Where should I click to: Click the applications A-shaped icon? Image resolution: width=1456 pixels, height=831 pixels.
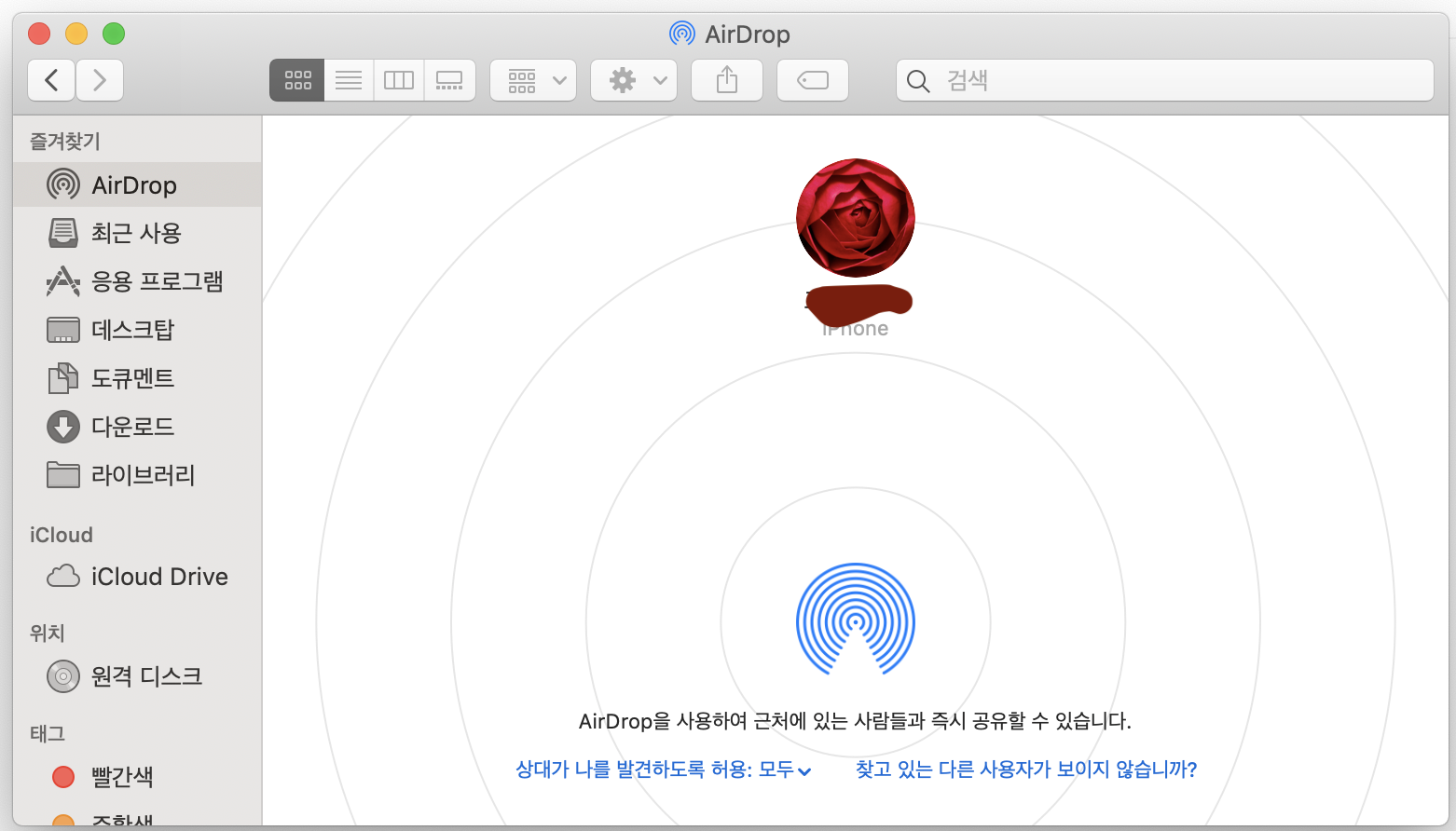(x=63, y=281)
